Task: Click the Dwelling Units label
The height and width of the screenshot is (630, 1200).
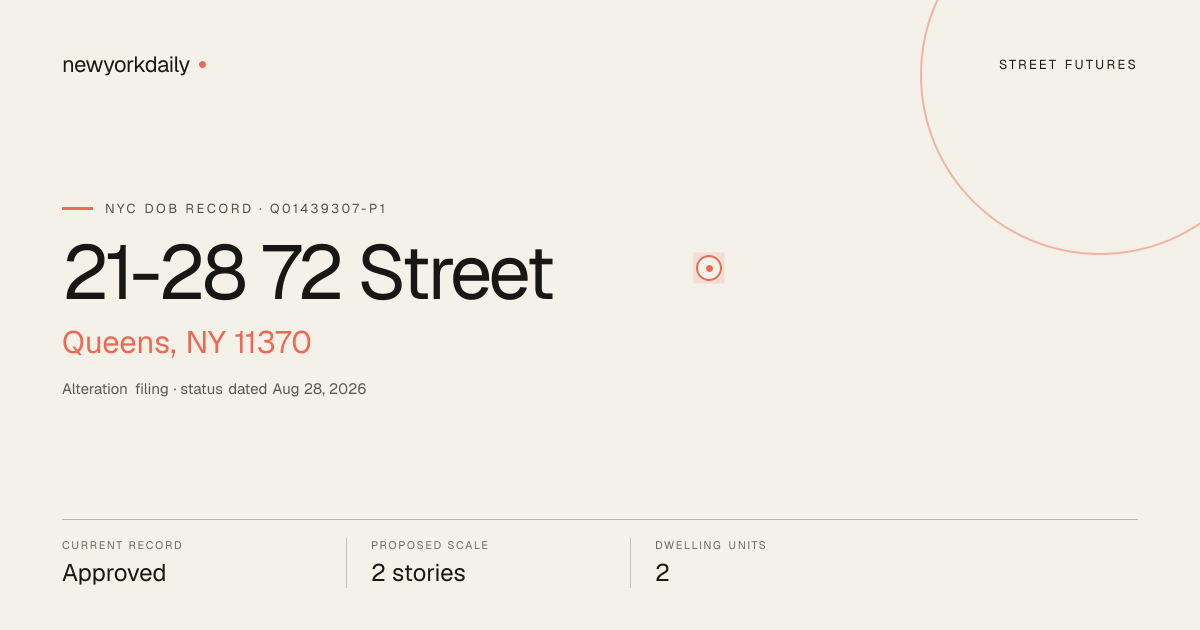Action: (711, 546)
